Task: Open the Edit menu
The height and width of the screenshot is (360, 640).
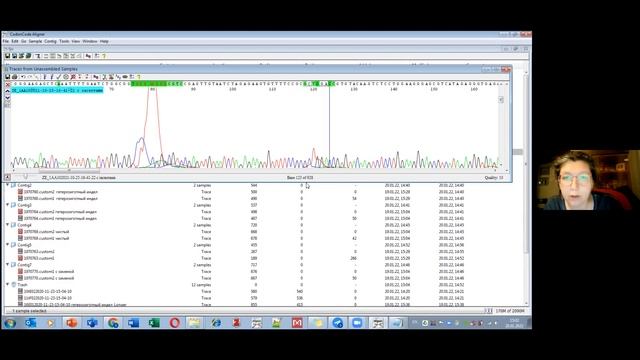Action: coord(15,42)
